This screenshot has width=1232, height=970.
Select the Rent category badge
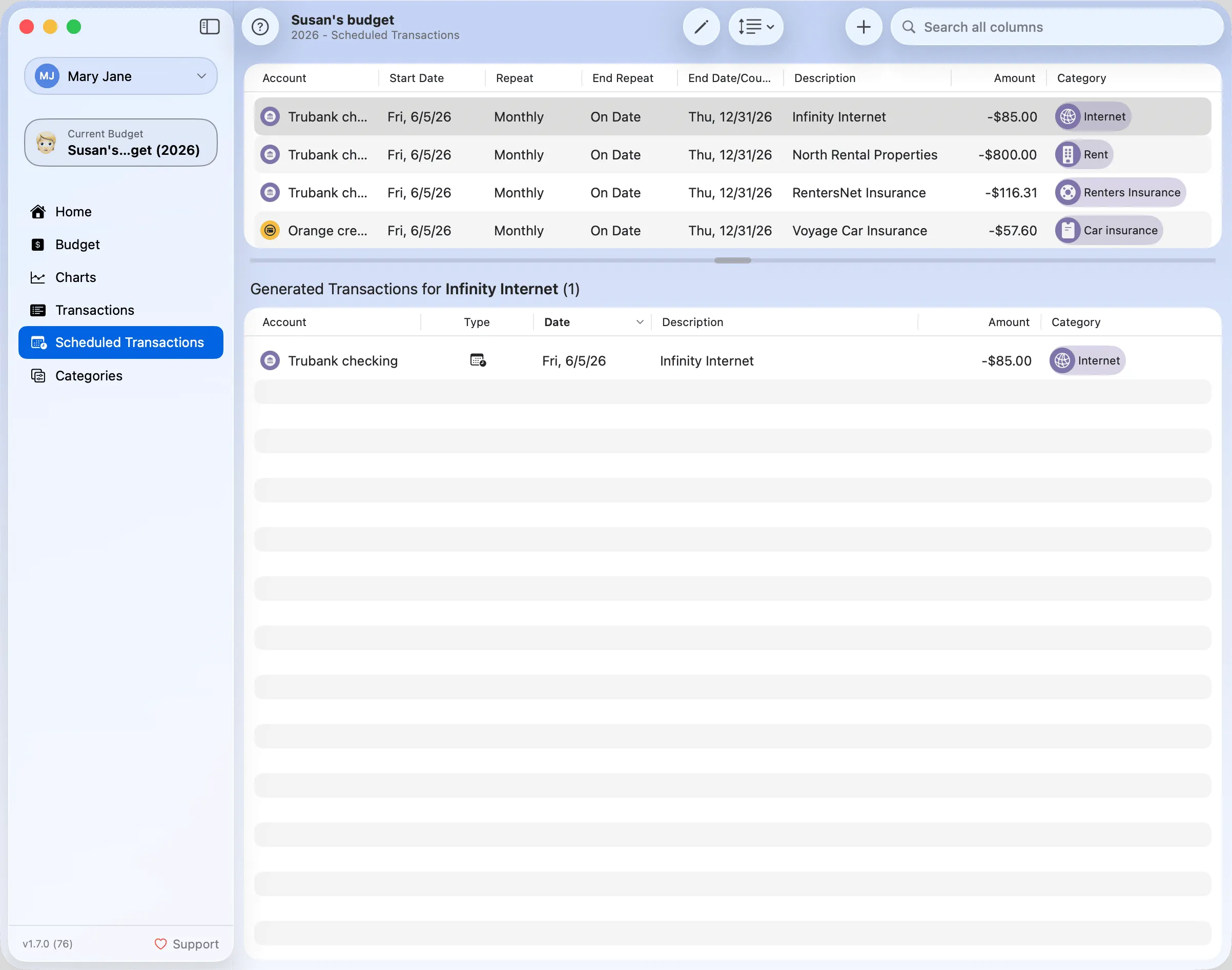(1083, 154)
